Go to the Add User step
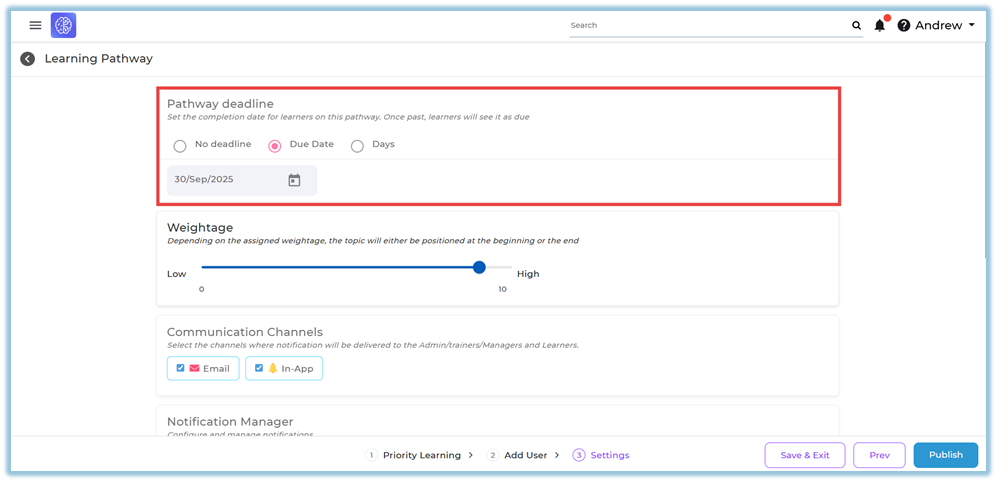997x482 pixels. click(525, 455)
